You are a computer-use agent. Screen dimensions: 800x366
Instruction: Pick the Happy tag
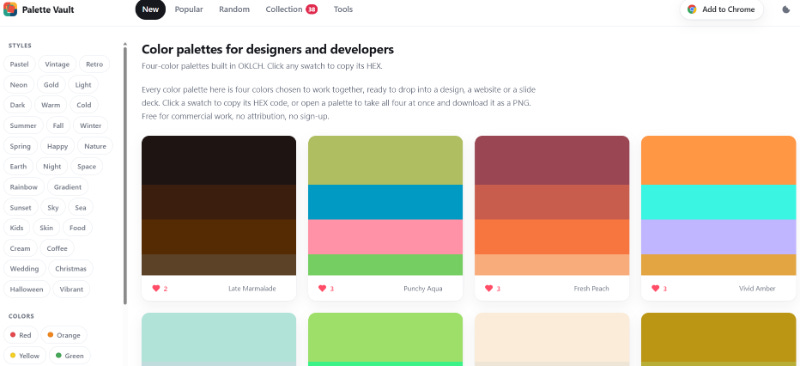click(58, 146)
